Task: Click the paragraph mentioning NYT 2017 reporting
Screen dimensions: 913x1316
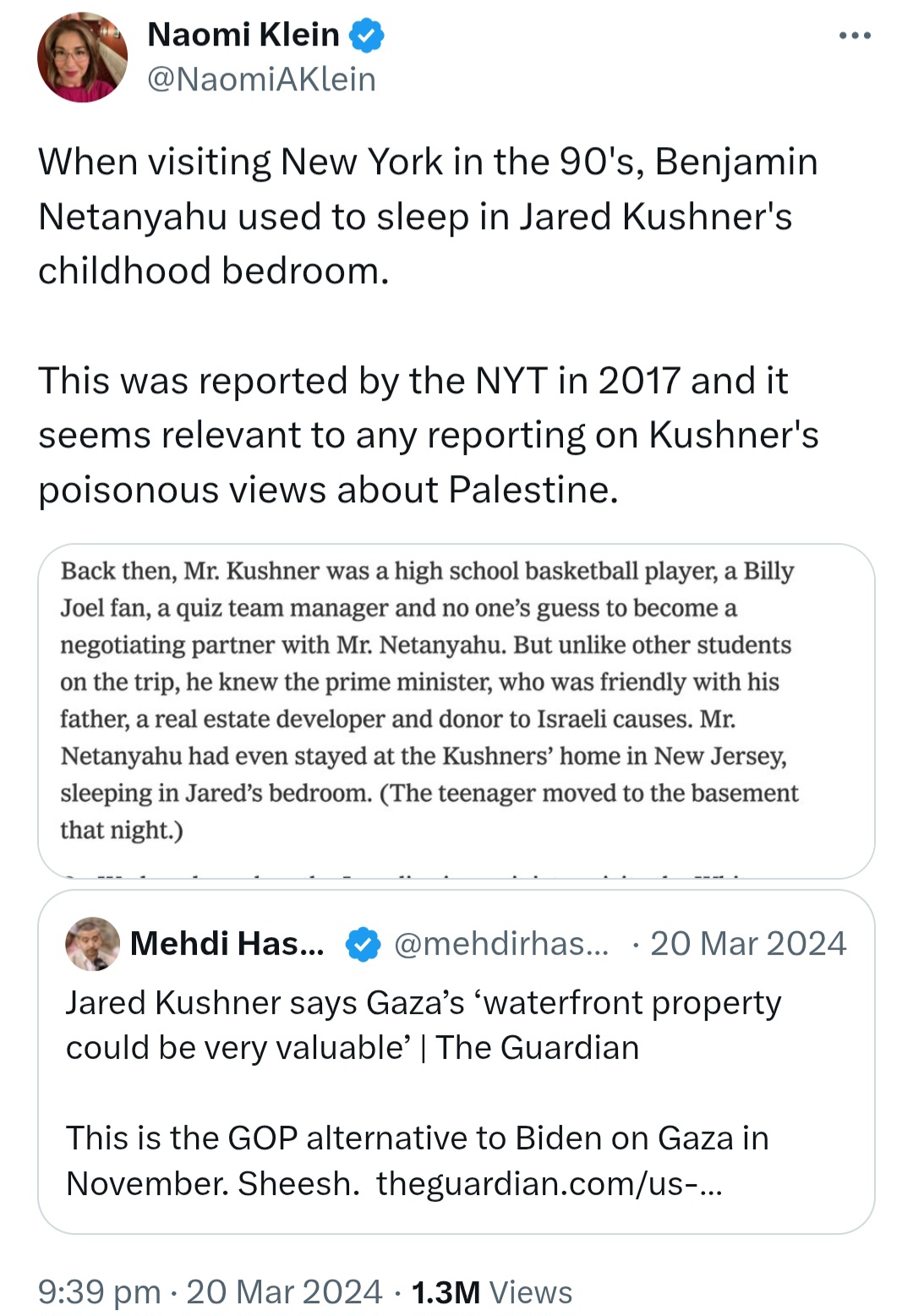Action: coord(429,436)
